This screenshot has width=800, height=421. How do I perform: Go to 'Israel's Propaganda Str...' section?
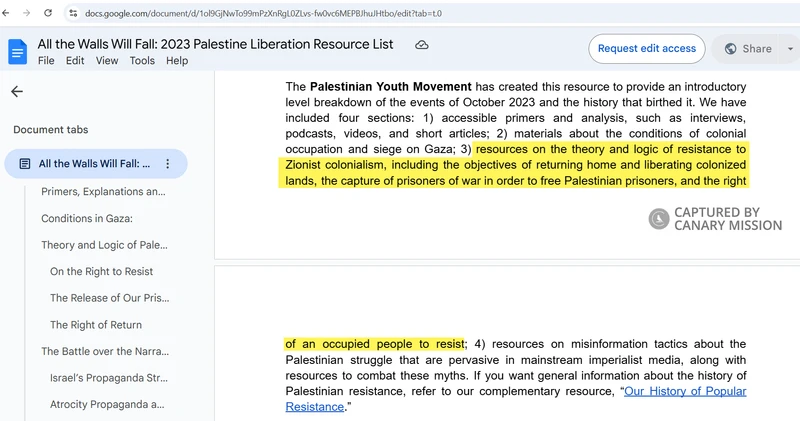[109, 378]
